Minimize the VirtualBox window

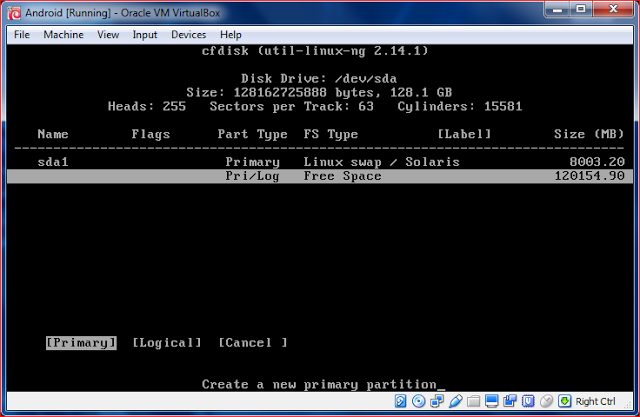click(557, 9)
